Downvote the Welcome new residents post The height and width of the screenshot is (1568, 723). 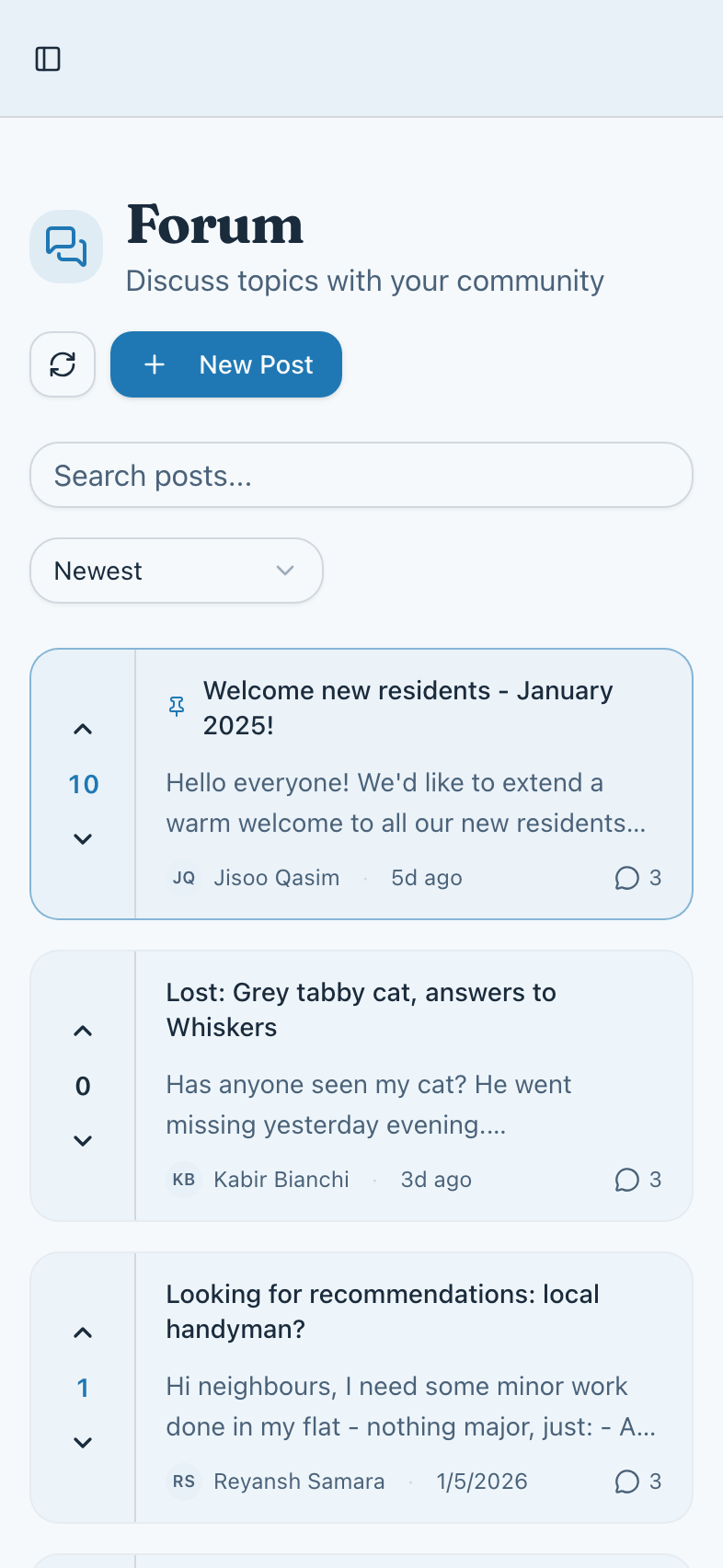[x=83, y=838]
